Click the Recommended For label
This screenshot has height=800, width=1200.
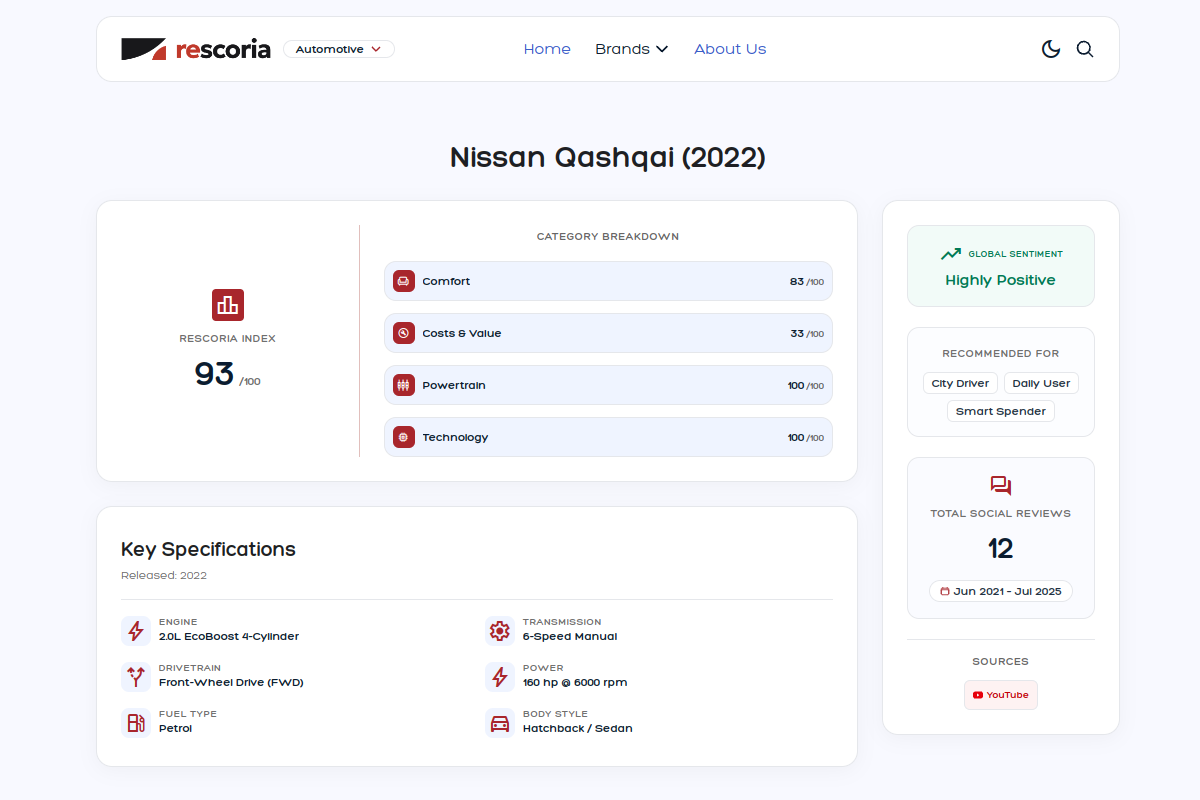[1001, 354]
